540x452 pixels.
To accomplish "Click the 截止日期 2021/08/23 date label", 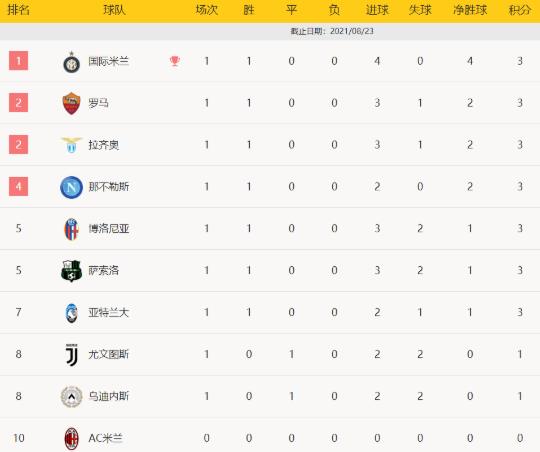I will tap(332, 31).
